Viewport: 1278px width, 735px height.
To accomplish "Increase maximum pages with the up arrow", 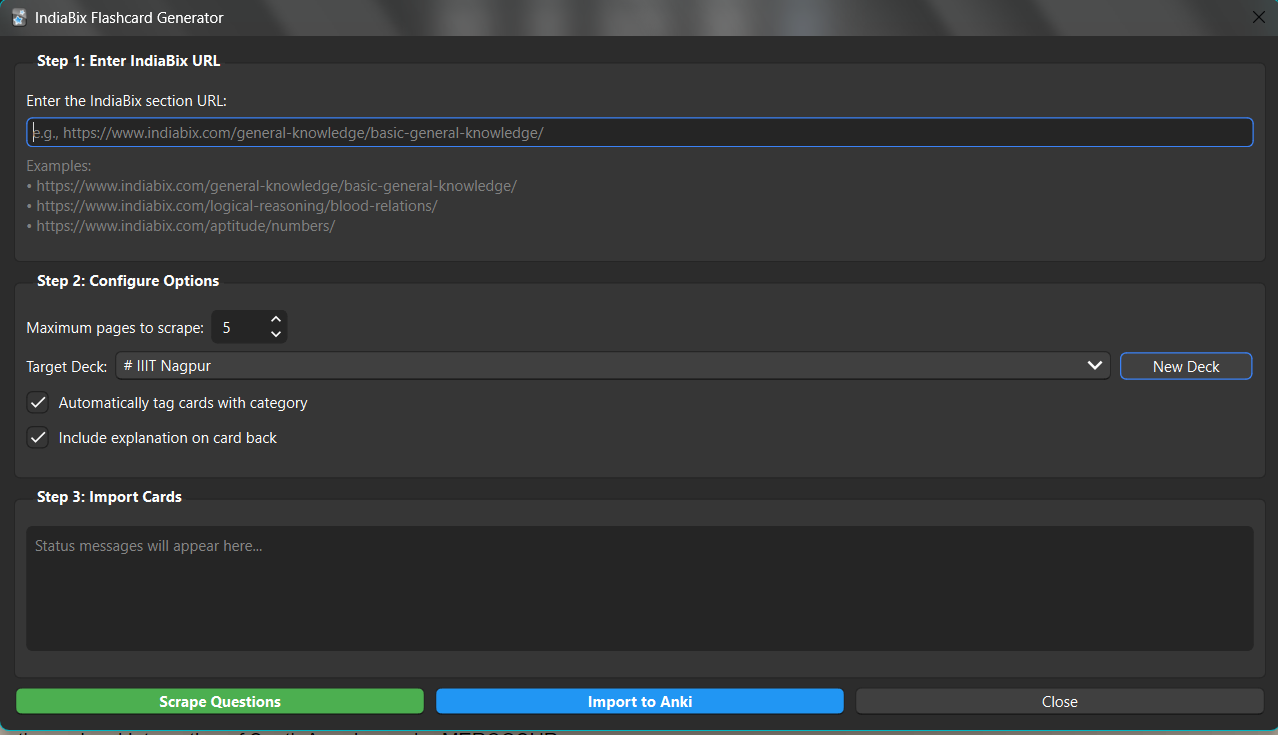I will 275,320.
